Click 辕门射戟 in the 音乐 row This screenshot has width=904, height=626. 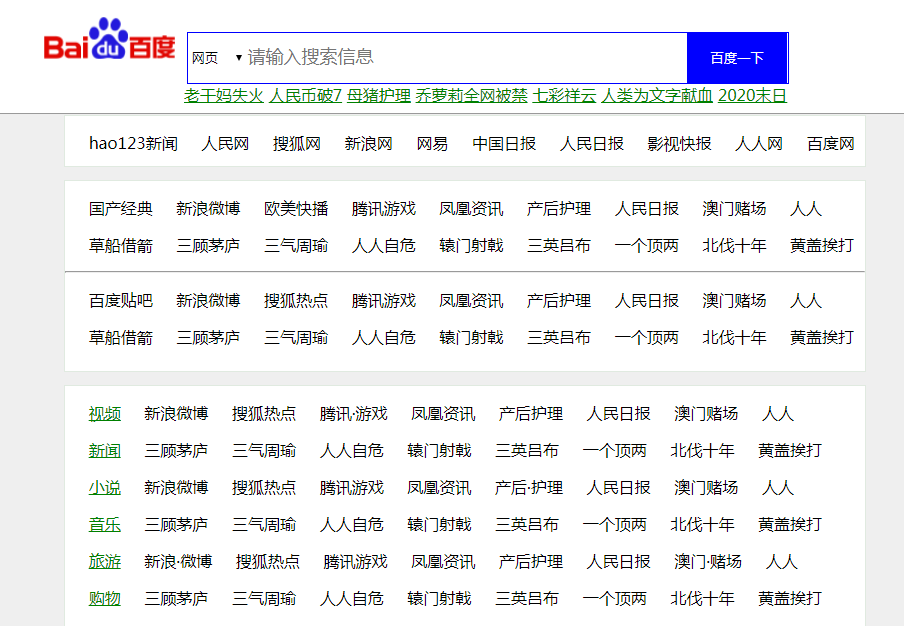pos(439,525)
